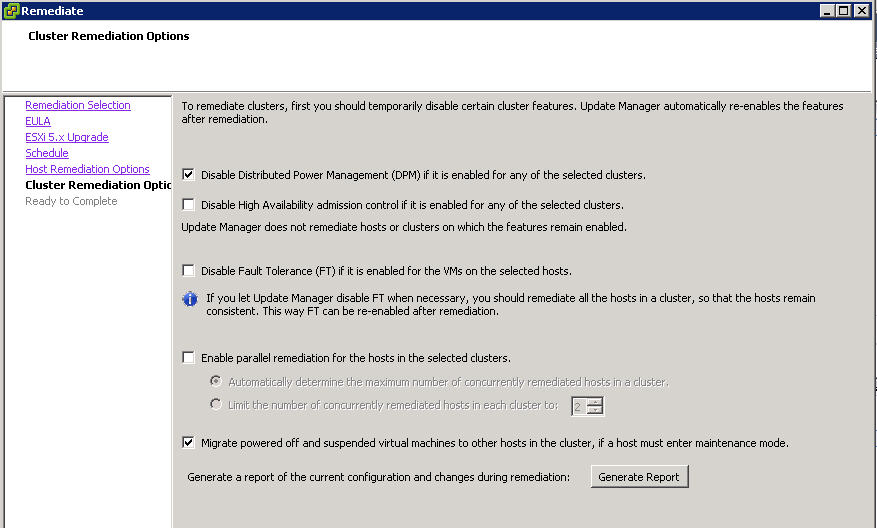Click the blue information icon
This screenshot has width=877, height=528.
pyautogui.click(x=190, y=299)
